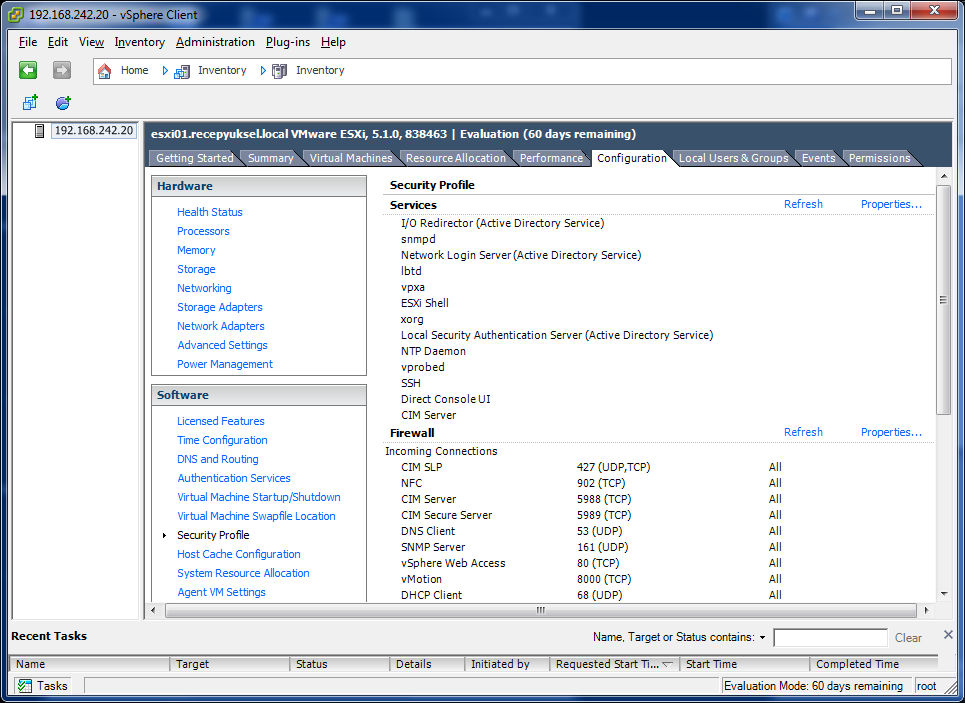Image resolution: width=965 pixels, height=703 pixels.
Task: Open Virtual Machine Swapfile Location link
Action: coord(256,516)
